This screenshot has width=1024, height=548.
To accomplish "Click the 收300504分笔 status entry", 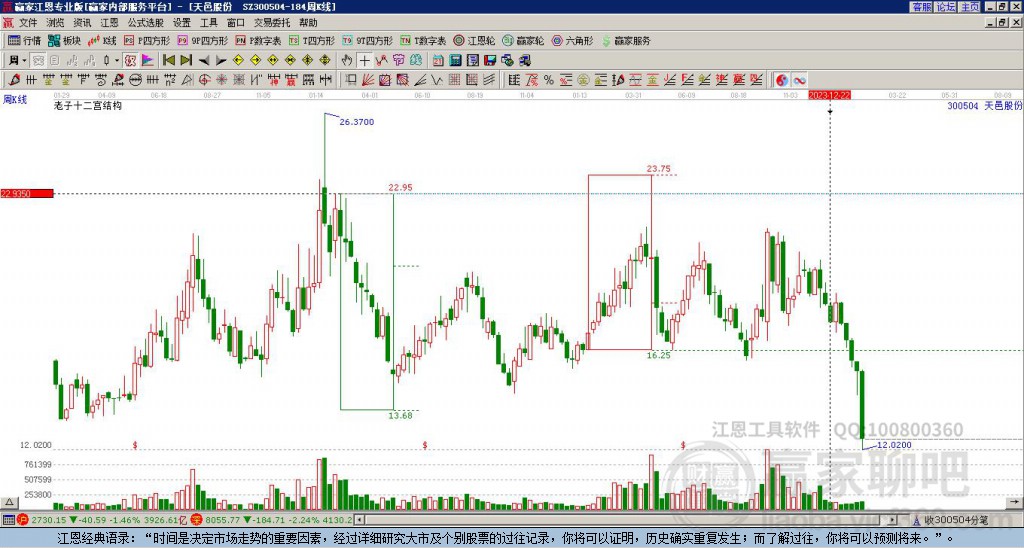I will coord(956,520).
